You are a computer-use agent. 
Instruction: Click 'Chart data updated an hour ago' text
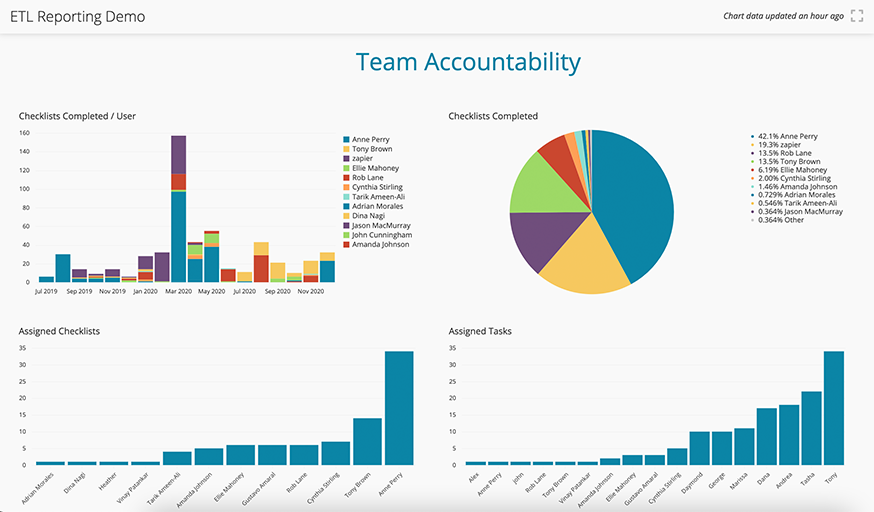(x=783, y=17)
